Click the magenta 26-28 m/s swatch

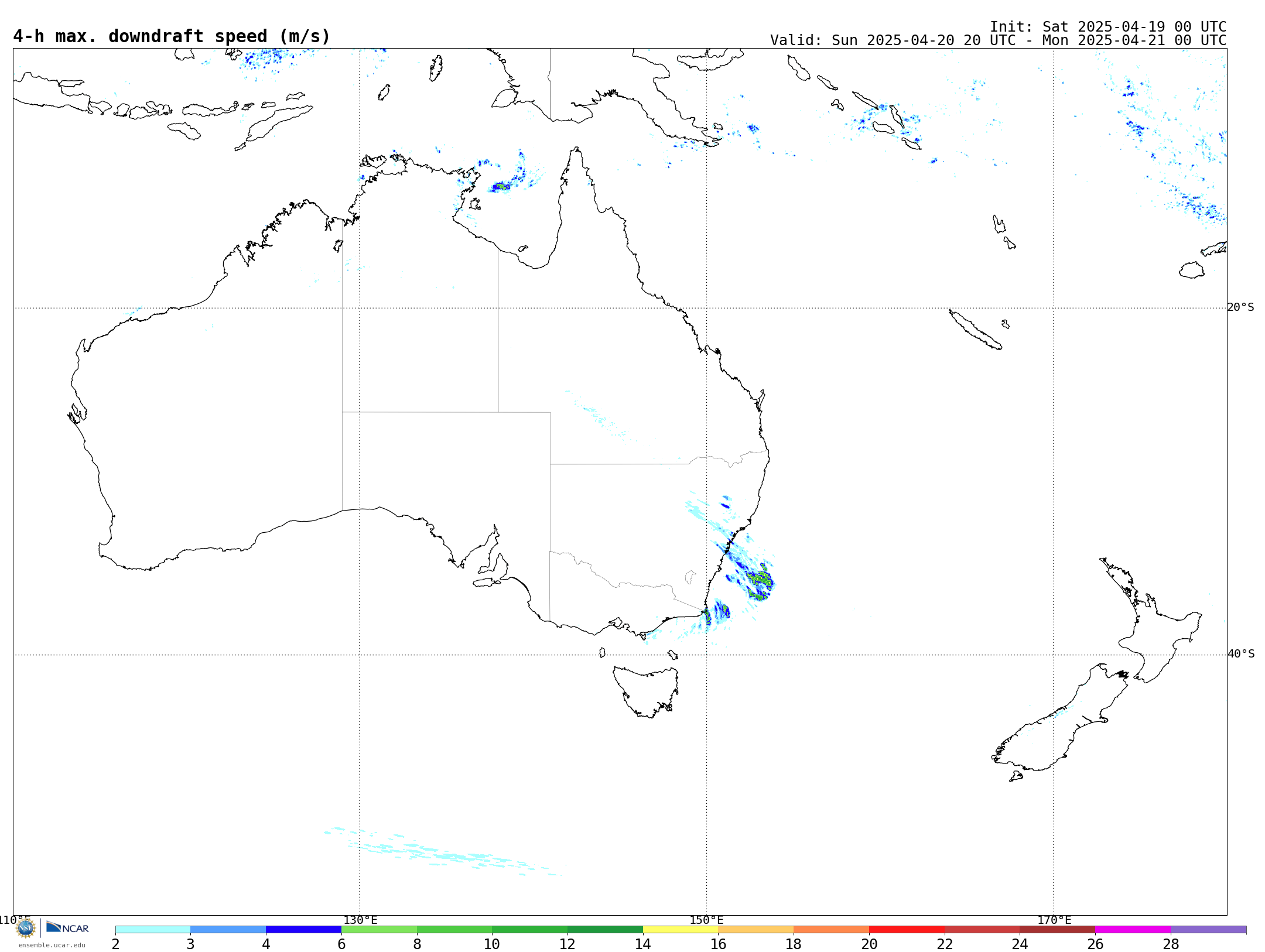[1133, 930]
